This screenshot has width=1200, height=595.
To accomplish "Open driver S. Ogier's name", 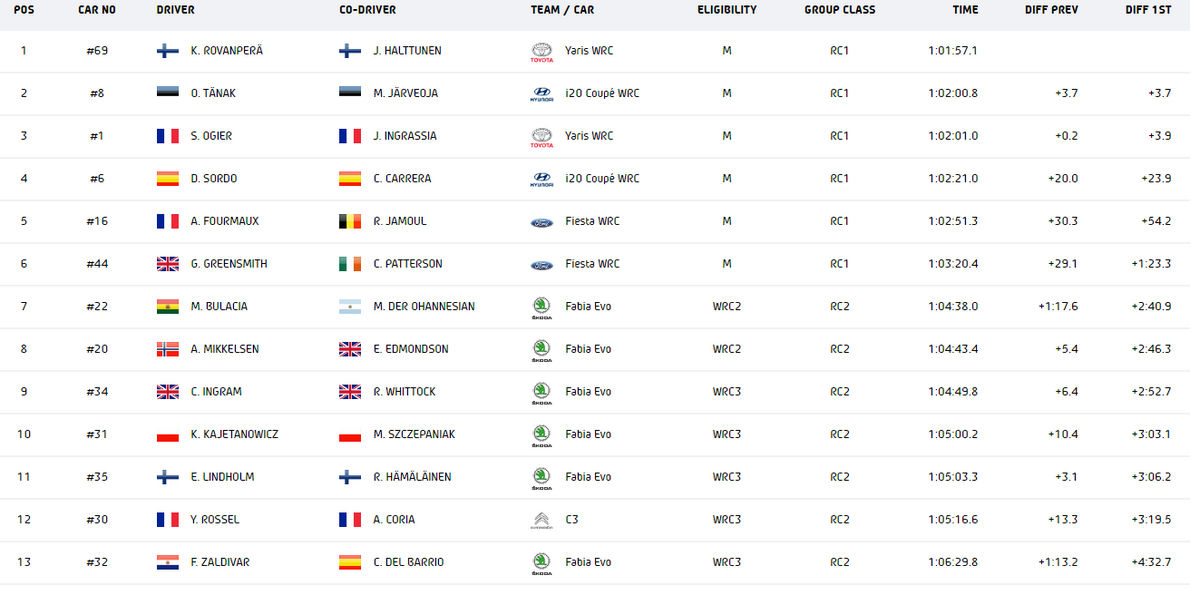I will [x=213, y=136].
